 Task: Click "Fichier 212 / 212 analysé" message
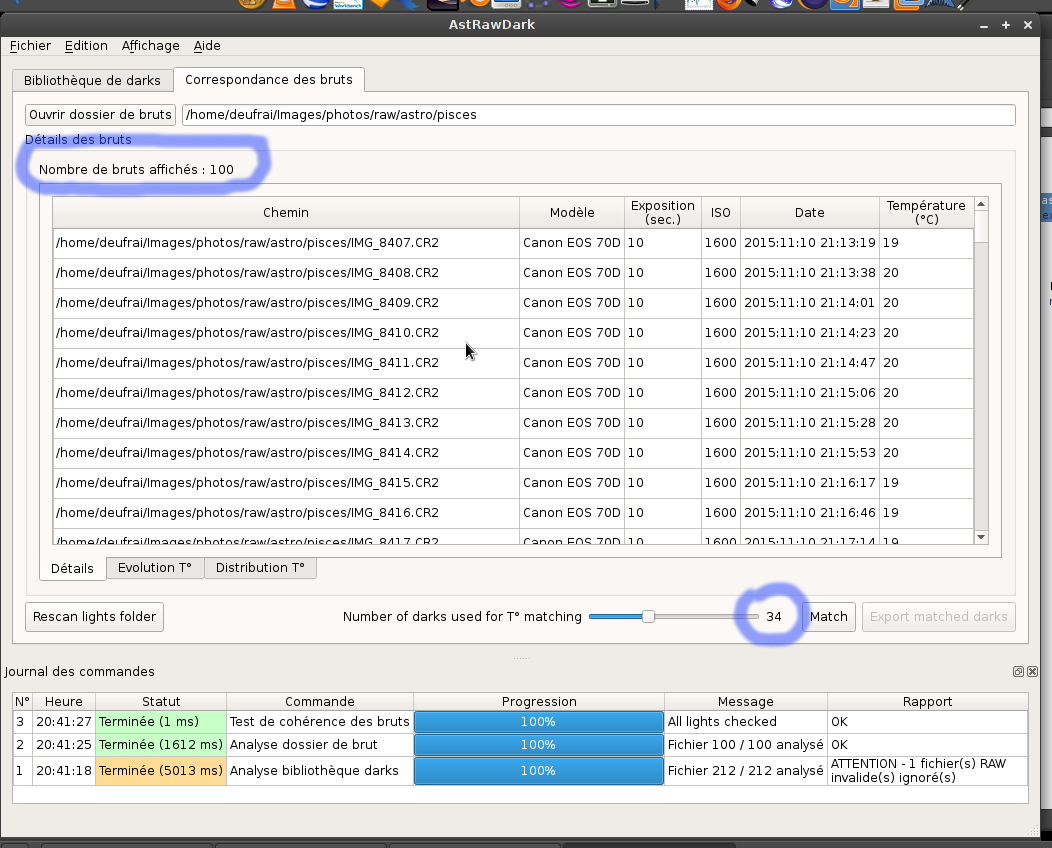[745, 771]
